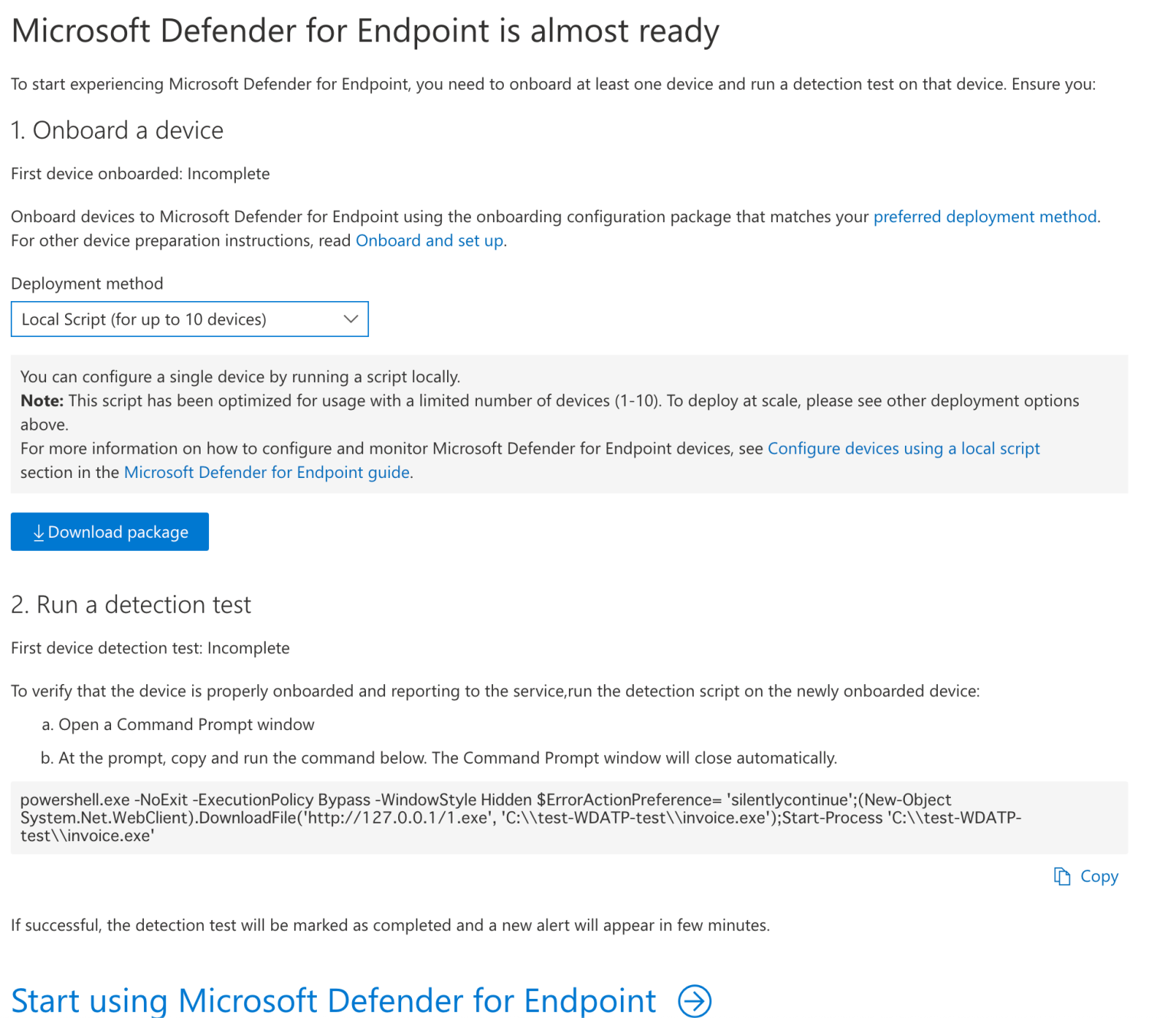Click the Note text in the script info box
Viewport: 1176px width, 1018px height.
pyautogui.click(x=41, y=400)
